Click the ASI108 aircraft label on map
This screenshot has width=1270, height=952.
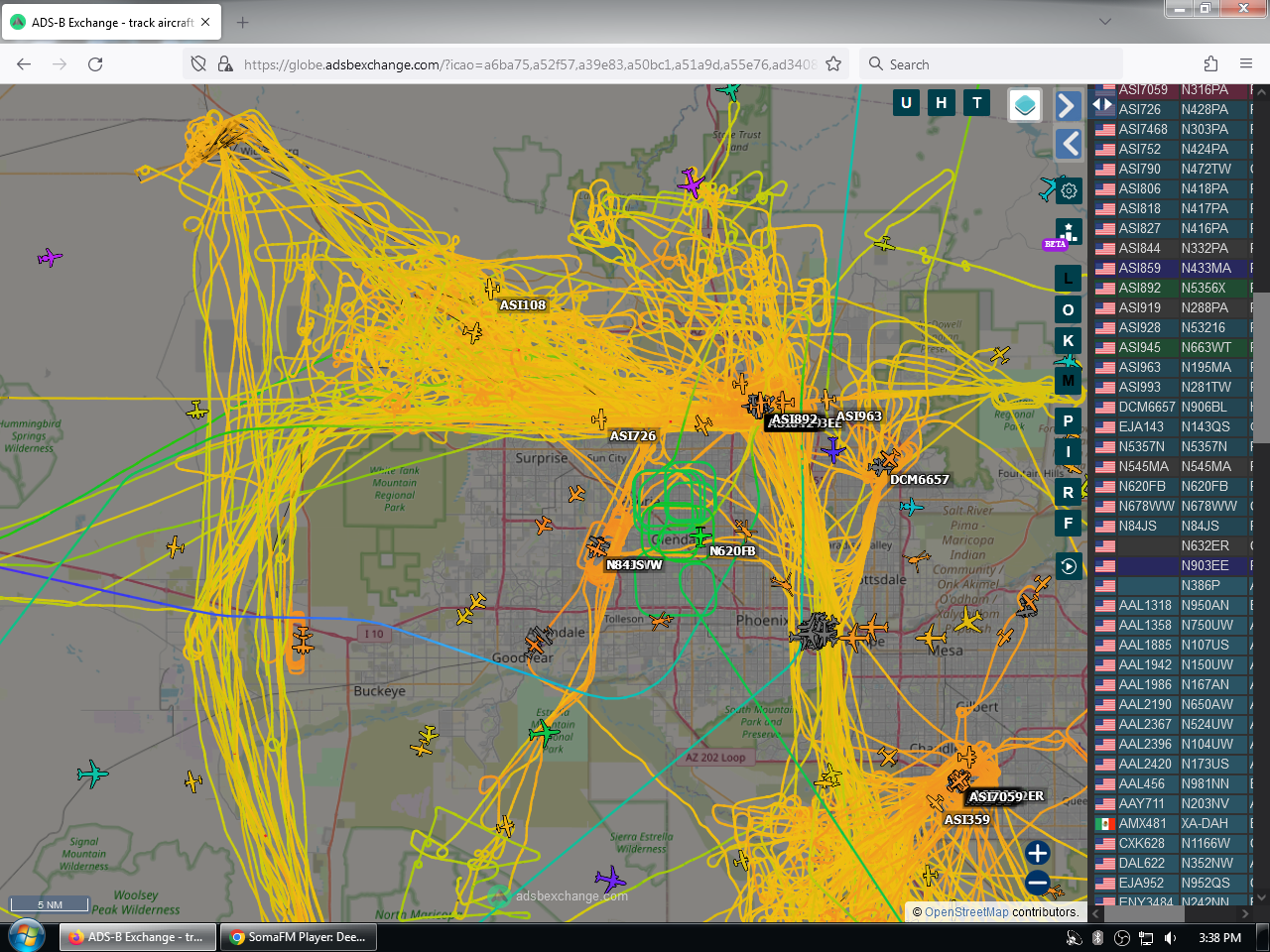(x=523, y=305)
